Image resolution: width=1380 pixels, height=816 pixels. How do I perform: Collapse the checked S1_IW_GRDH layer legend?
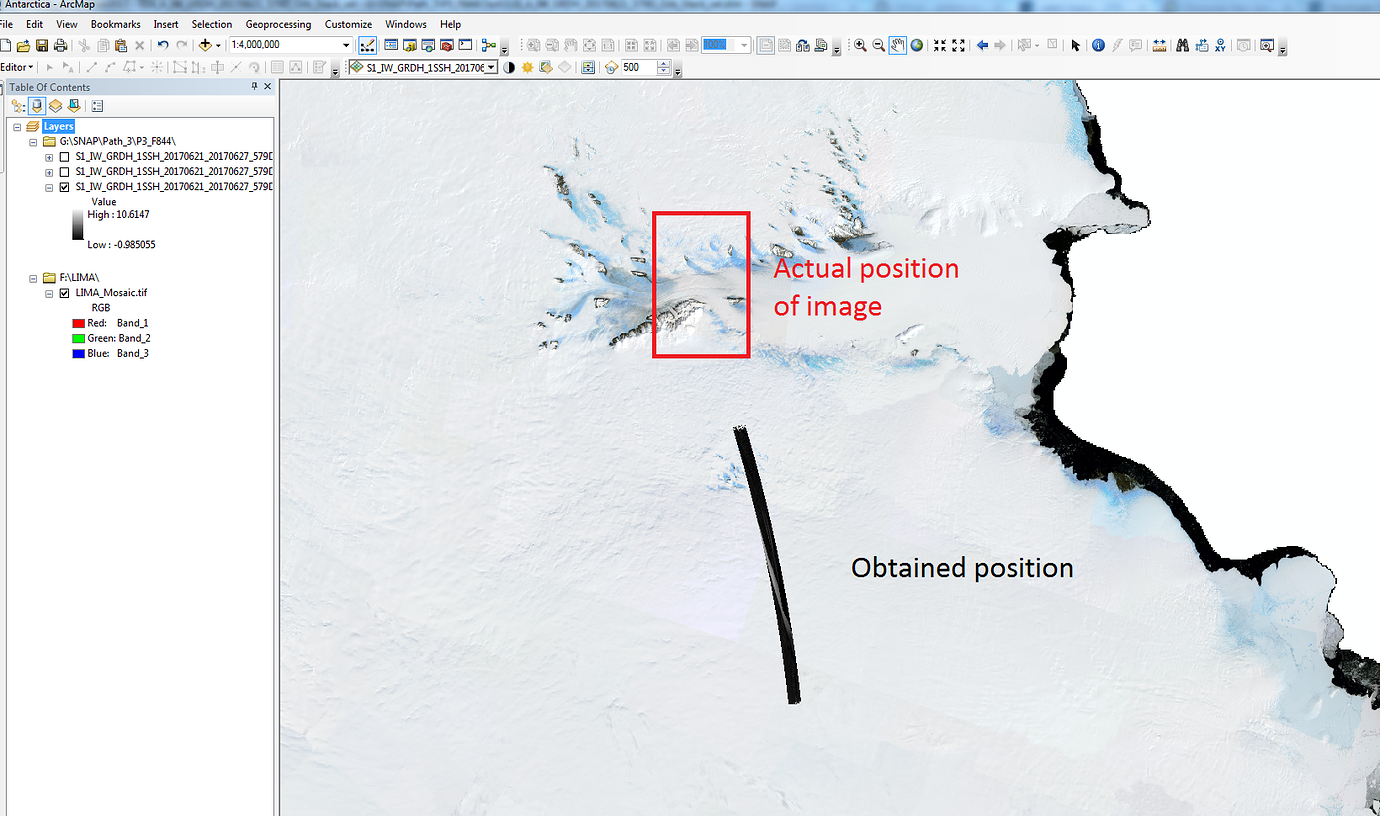coord(49,187)
